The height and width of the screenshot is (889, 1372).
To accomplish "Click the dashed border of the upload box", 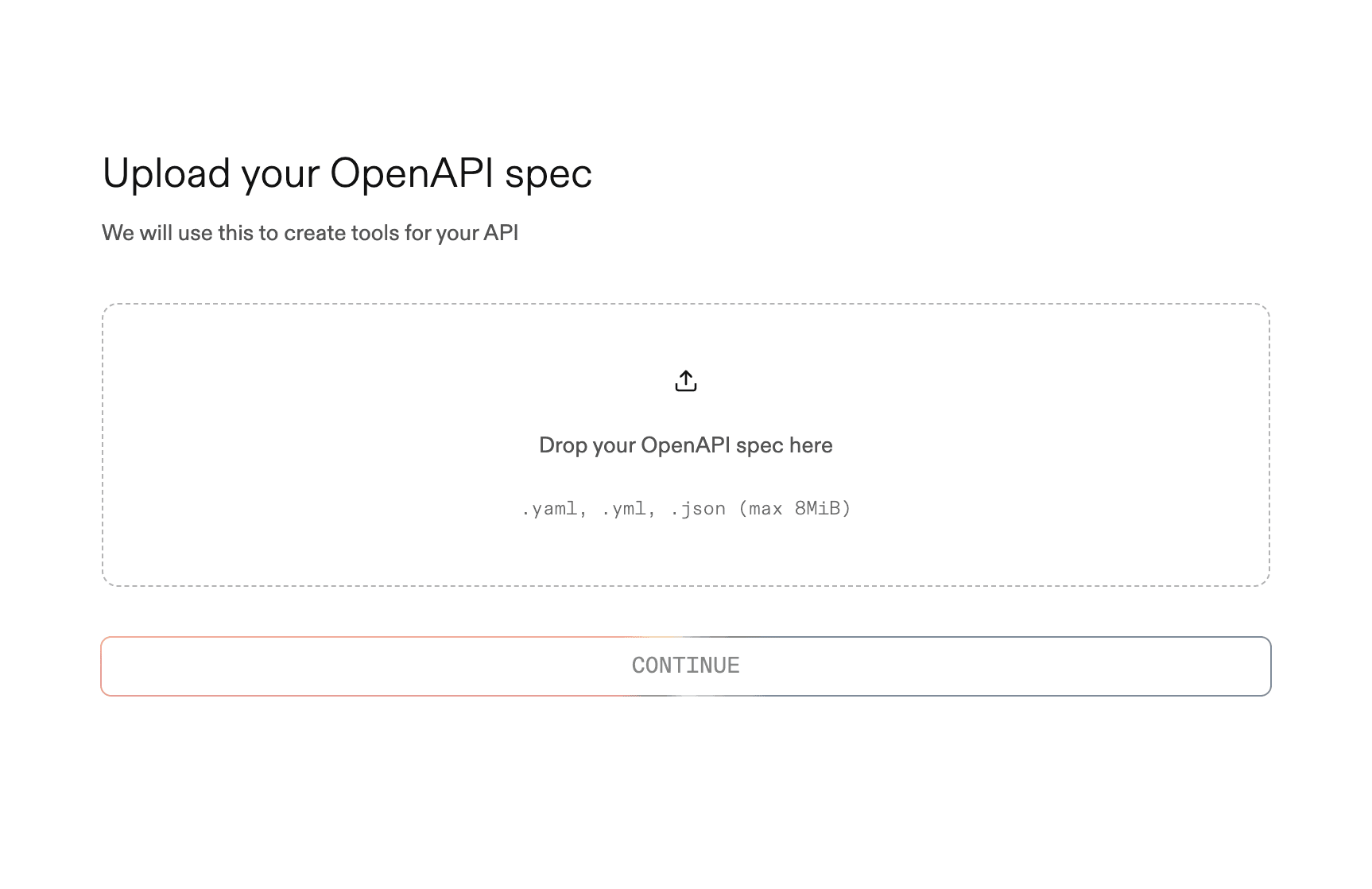I will coord(685,305).
